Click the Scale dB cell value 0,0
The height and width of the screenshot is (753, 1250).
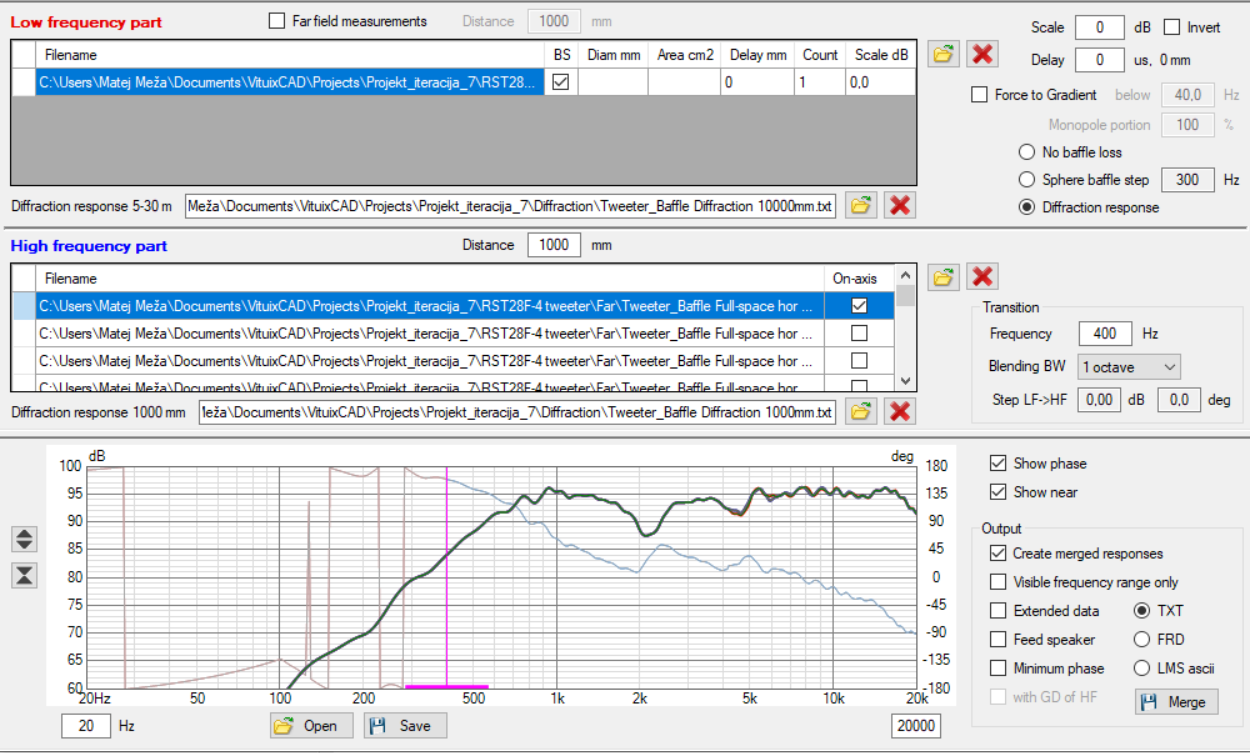(880, 82)
